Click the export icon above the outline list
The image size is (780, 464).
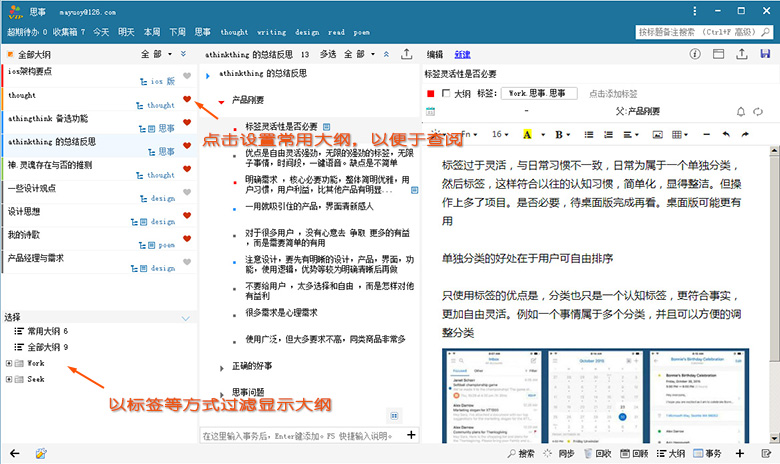pos(406,54)
